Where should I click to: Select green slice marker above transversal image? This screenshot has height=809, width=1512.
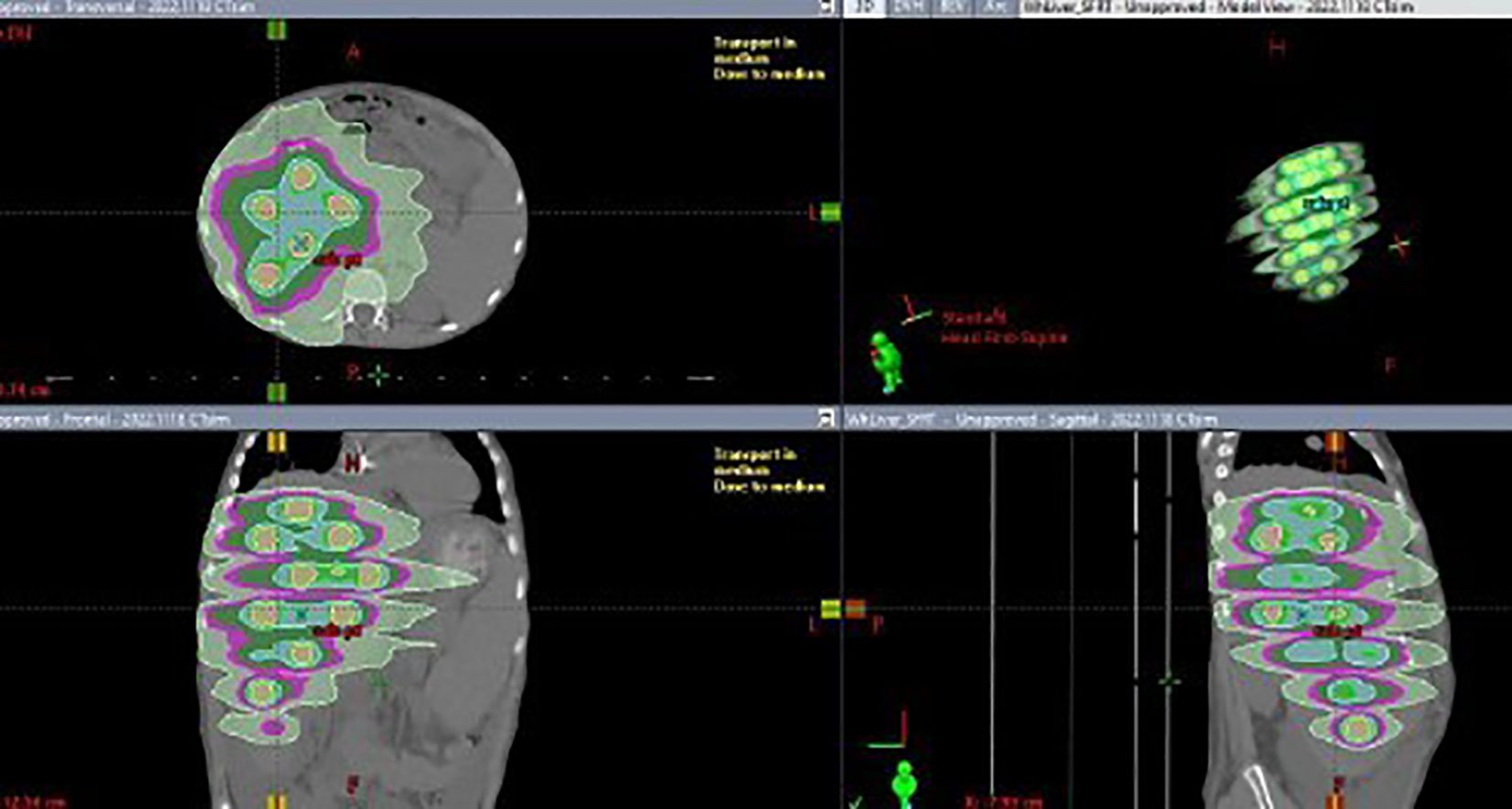pos(276,29)
